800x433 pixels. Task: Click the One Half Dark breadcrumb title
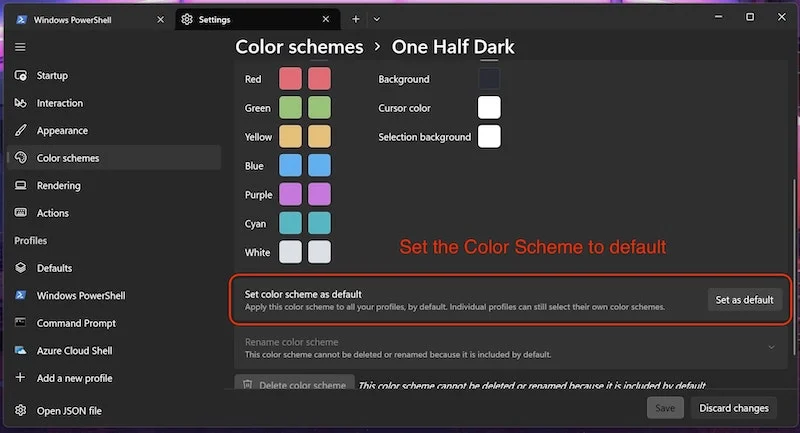pos(453,47)
